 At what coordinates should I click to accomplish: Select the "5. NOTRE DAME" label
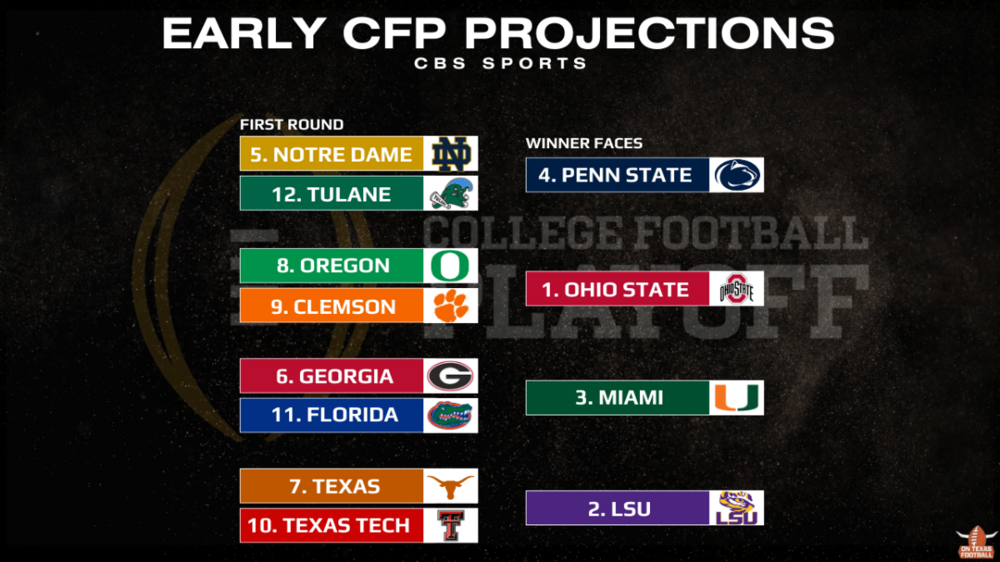click(x=331, y=154)
